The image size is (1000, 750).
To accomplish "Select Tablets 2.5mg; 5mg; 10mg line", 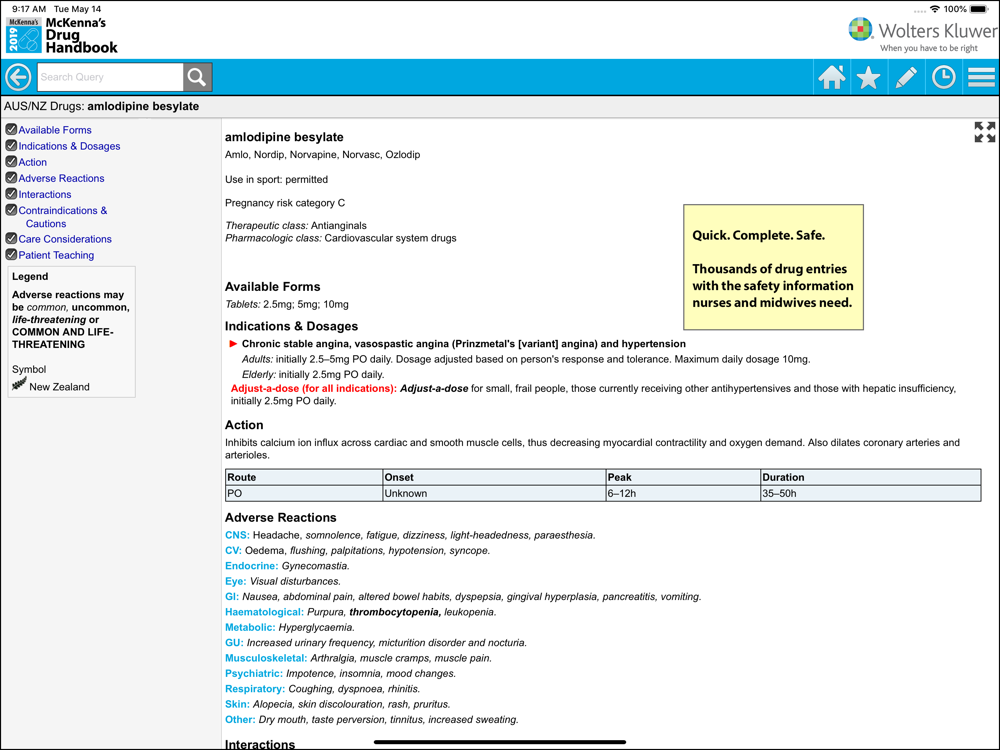I will pos(287,304).
